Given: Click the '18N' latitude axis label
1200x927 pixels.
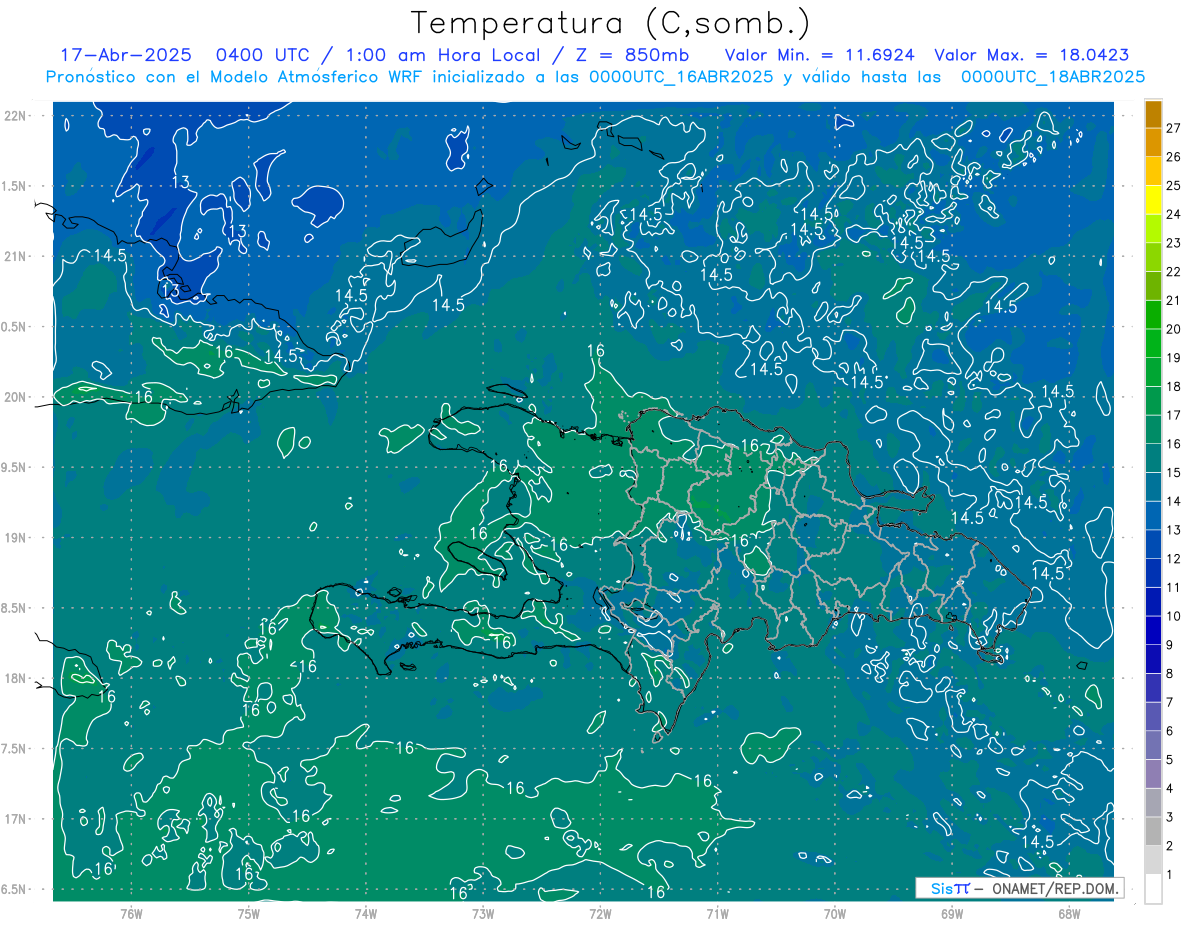Looking at the screenshot, I should pyautogui.click(x=17, y=678).
